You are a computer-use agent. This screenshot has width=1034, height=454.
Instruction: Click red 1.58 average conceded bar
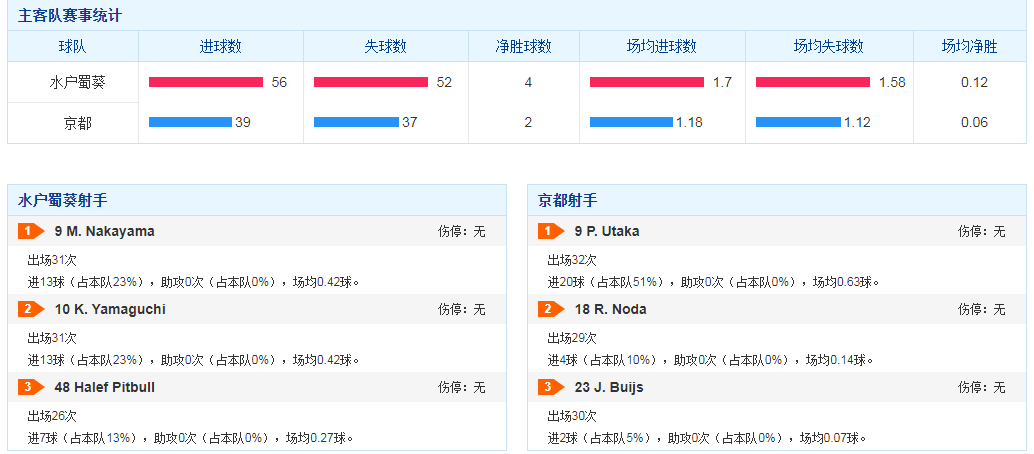(813, 82)
